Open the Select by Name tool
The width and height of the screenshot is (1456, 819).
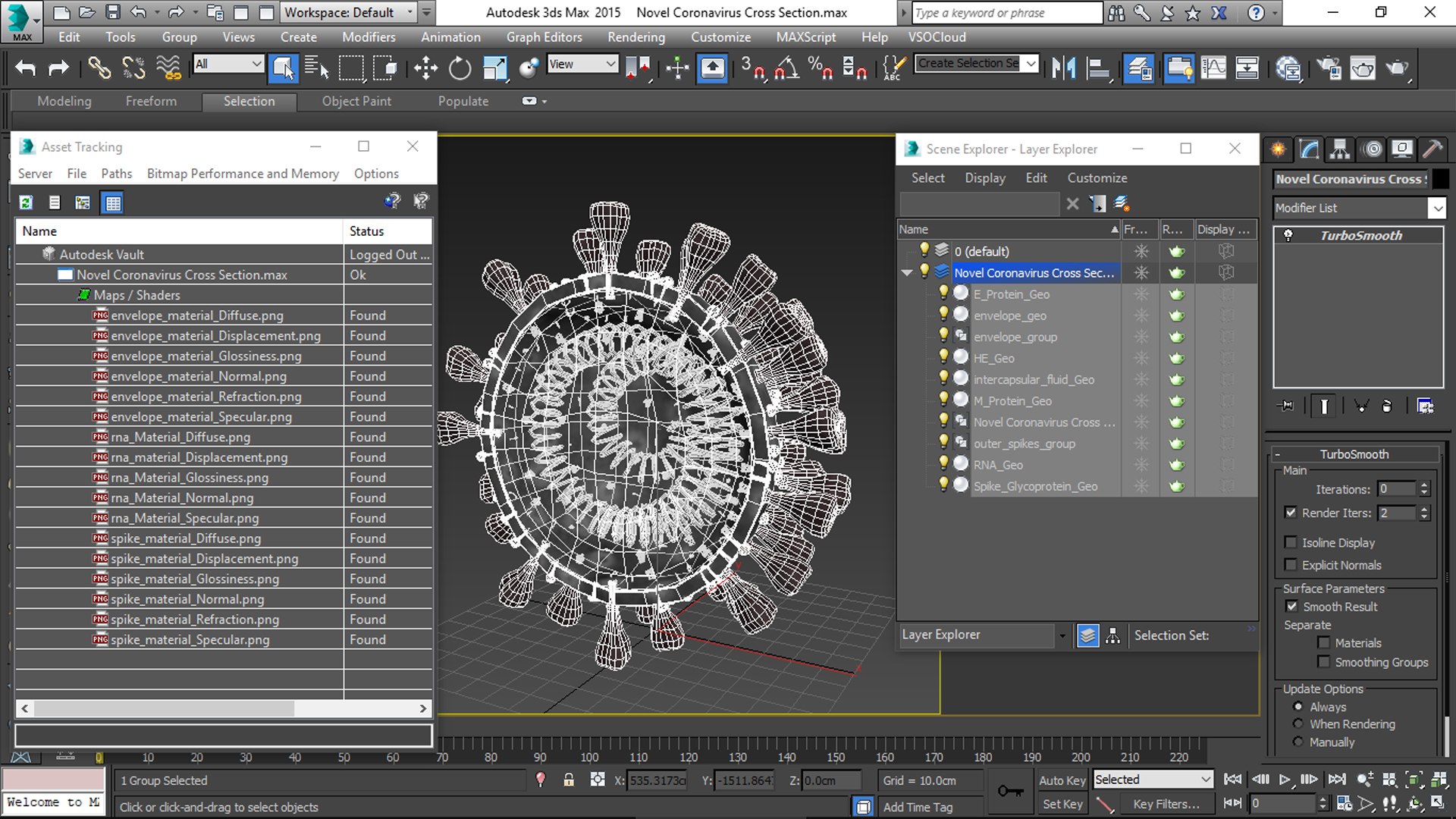(x=316, y=68)
